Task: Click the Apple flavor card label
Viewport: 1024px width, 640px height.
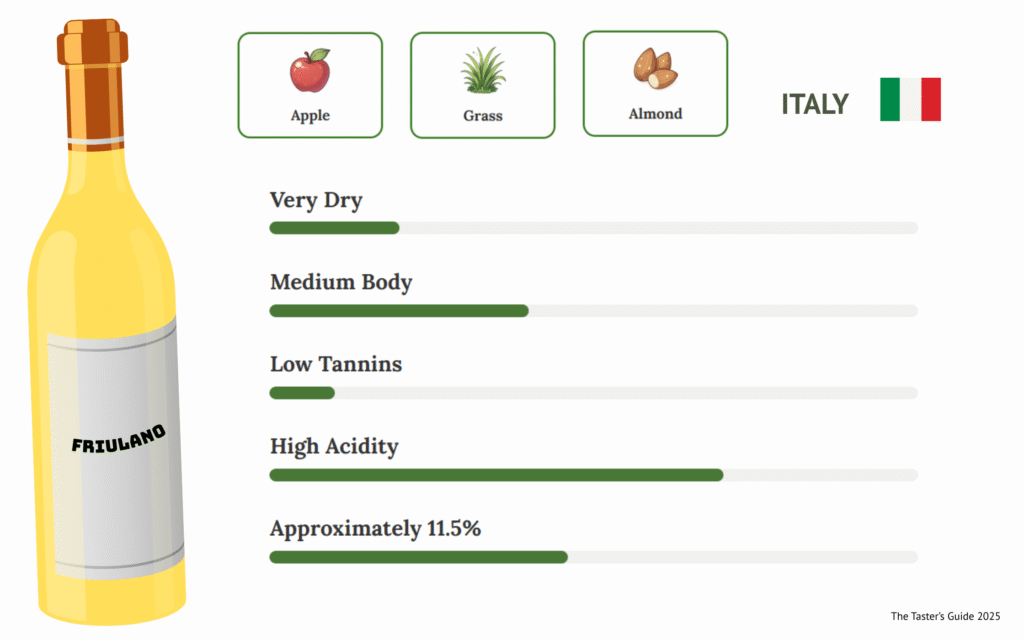Action: [310, 116]
